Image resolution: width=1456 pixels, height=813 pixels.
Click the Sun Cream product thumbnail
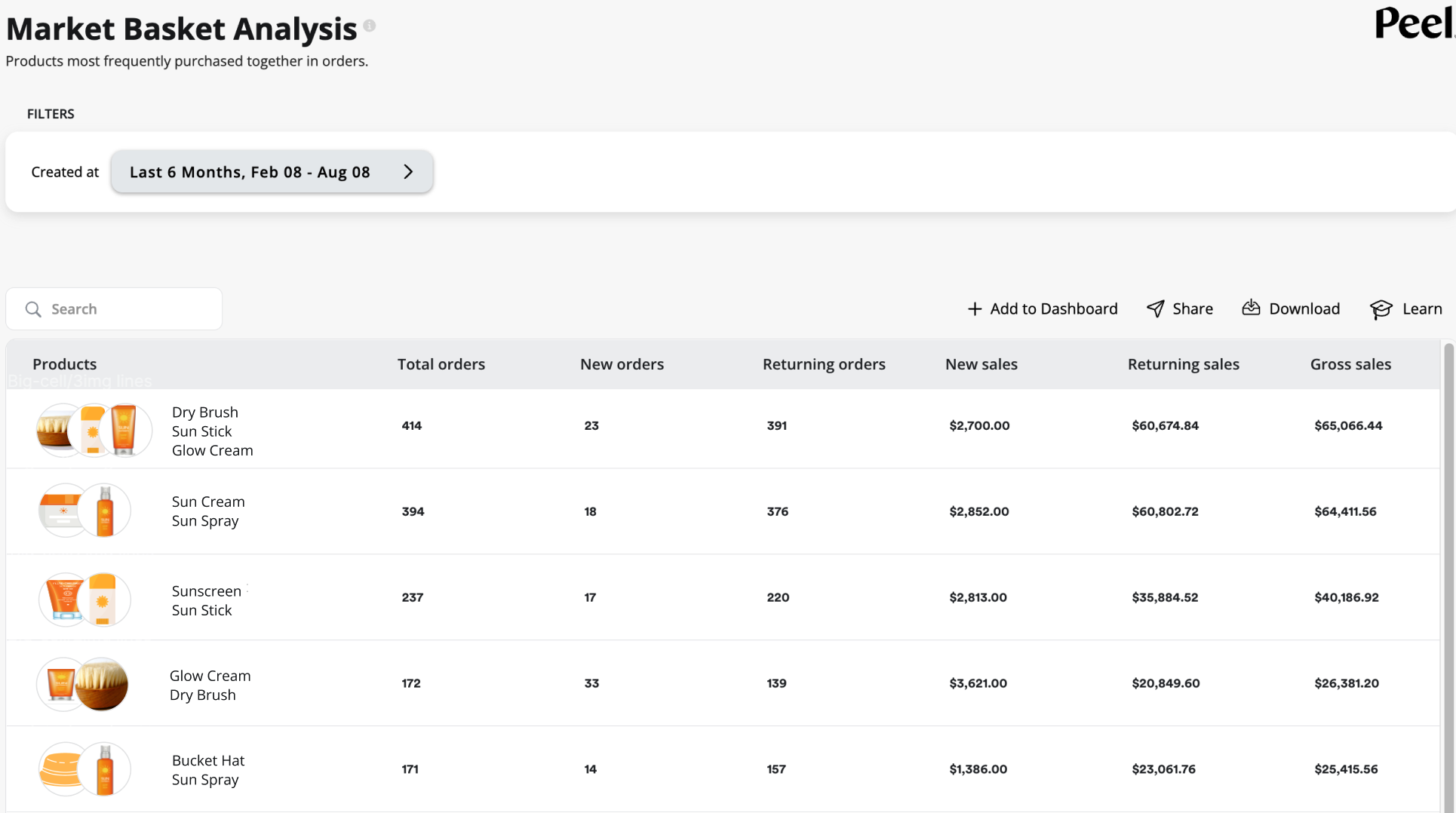(x=63, y=510)
